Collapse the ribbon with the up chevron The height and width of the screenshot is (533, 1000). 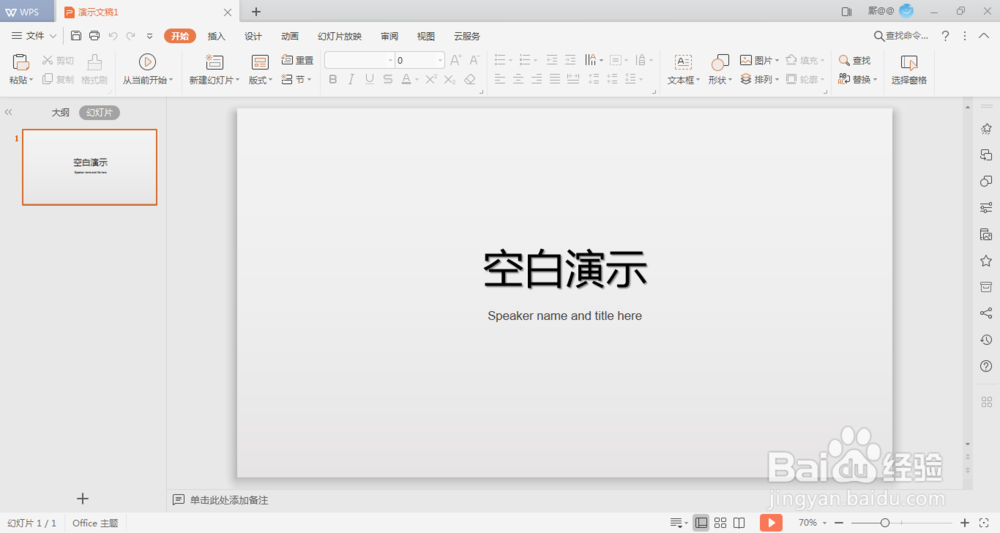[983, 36]
